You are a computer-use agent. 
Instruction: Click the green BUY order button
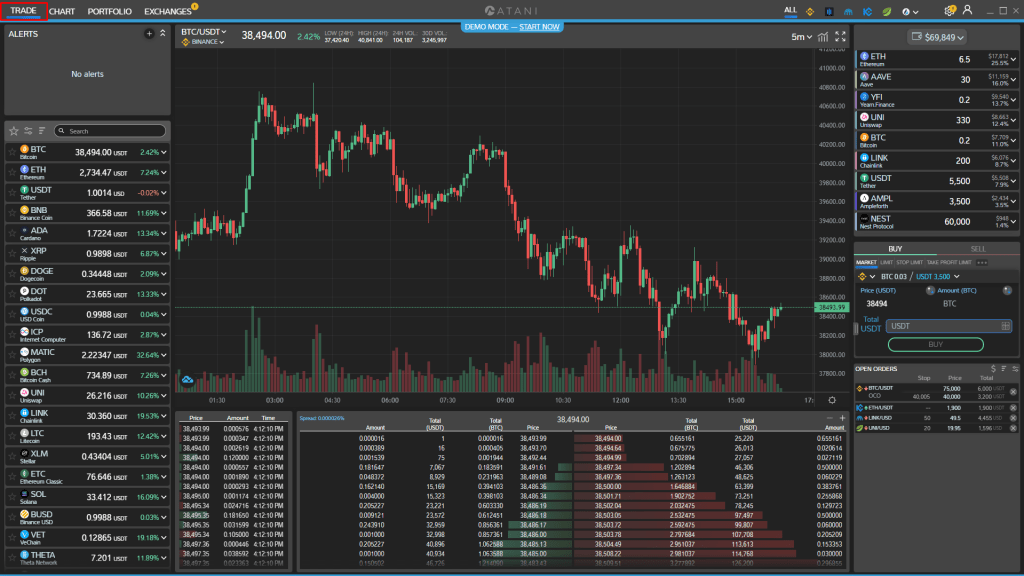pyautogui.click(x=935, y=344)
